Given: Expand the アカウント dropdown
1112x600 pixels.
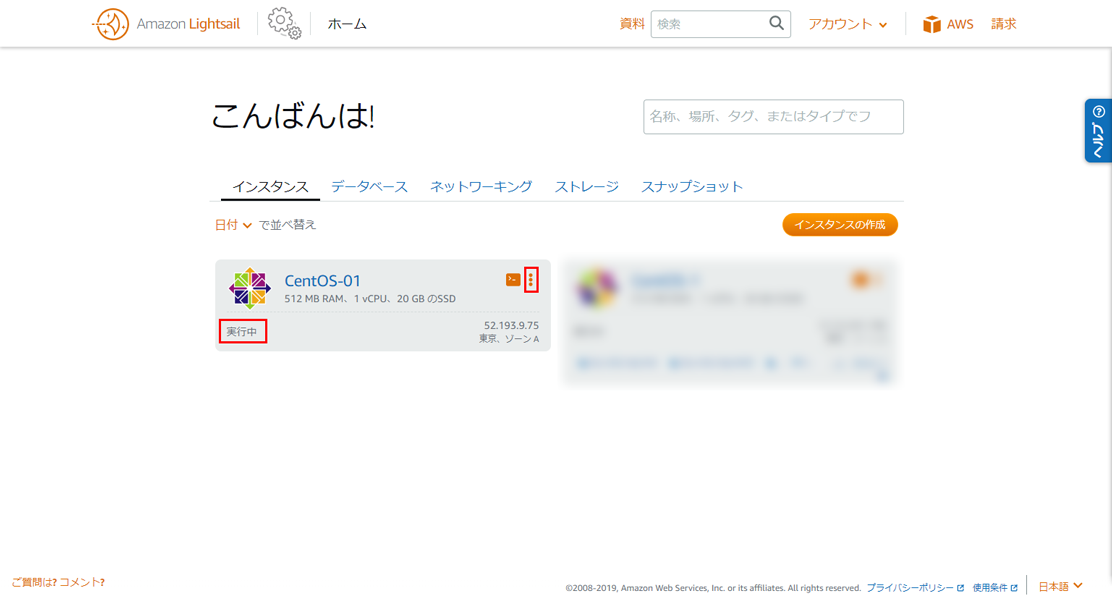Looking at the screenshot, I should 847,24.
